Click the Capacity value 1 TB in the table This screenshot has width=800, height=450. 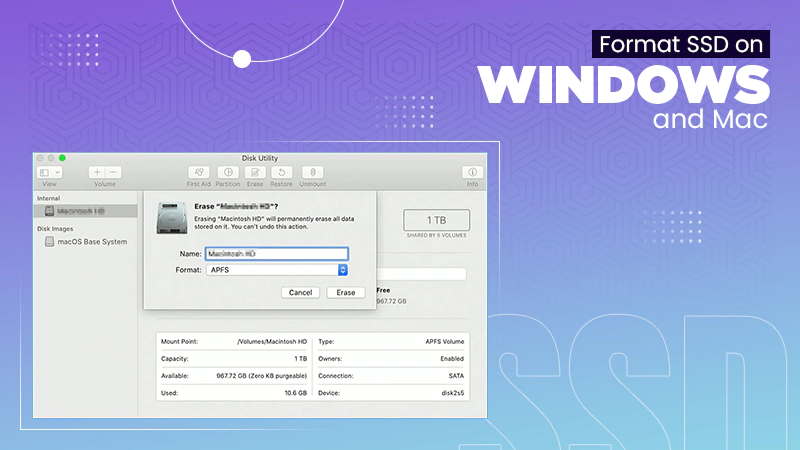pos(301,359)
